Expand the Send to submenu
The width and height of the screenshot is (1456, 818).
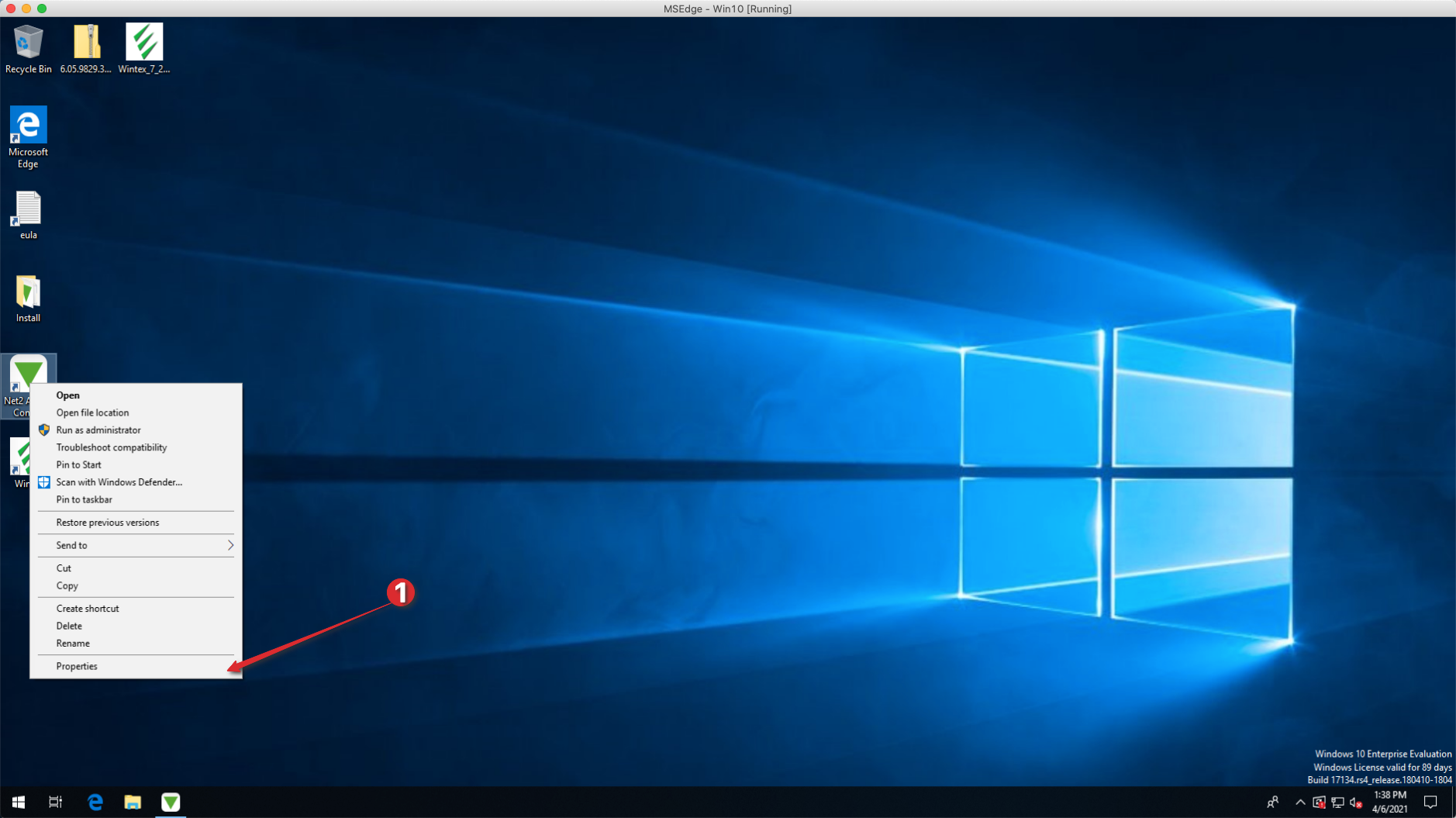coord(136,545)
